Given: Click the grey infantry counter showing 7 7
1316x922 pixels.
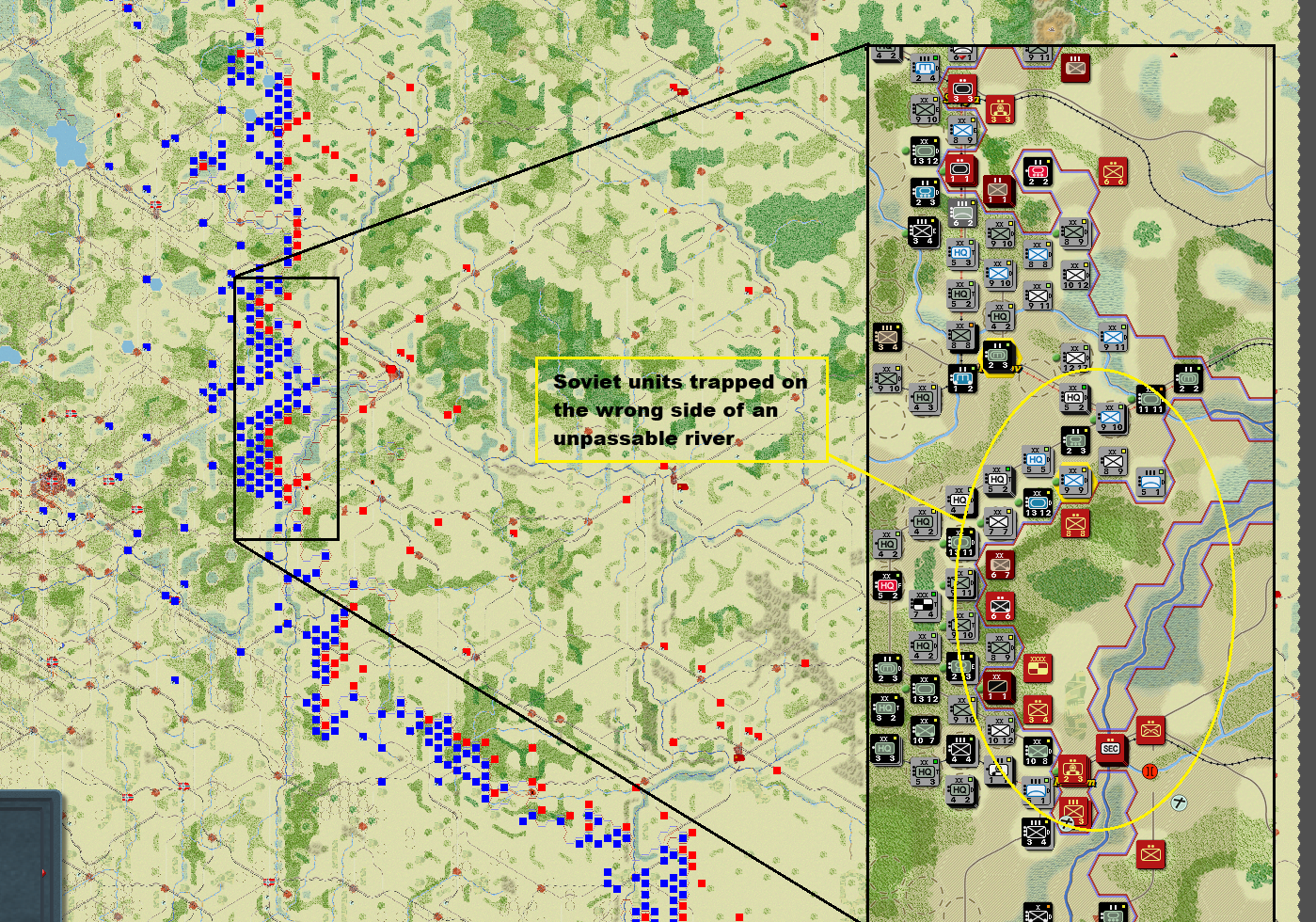Looking at the screenshot, I should click(999, 522).
